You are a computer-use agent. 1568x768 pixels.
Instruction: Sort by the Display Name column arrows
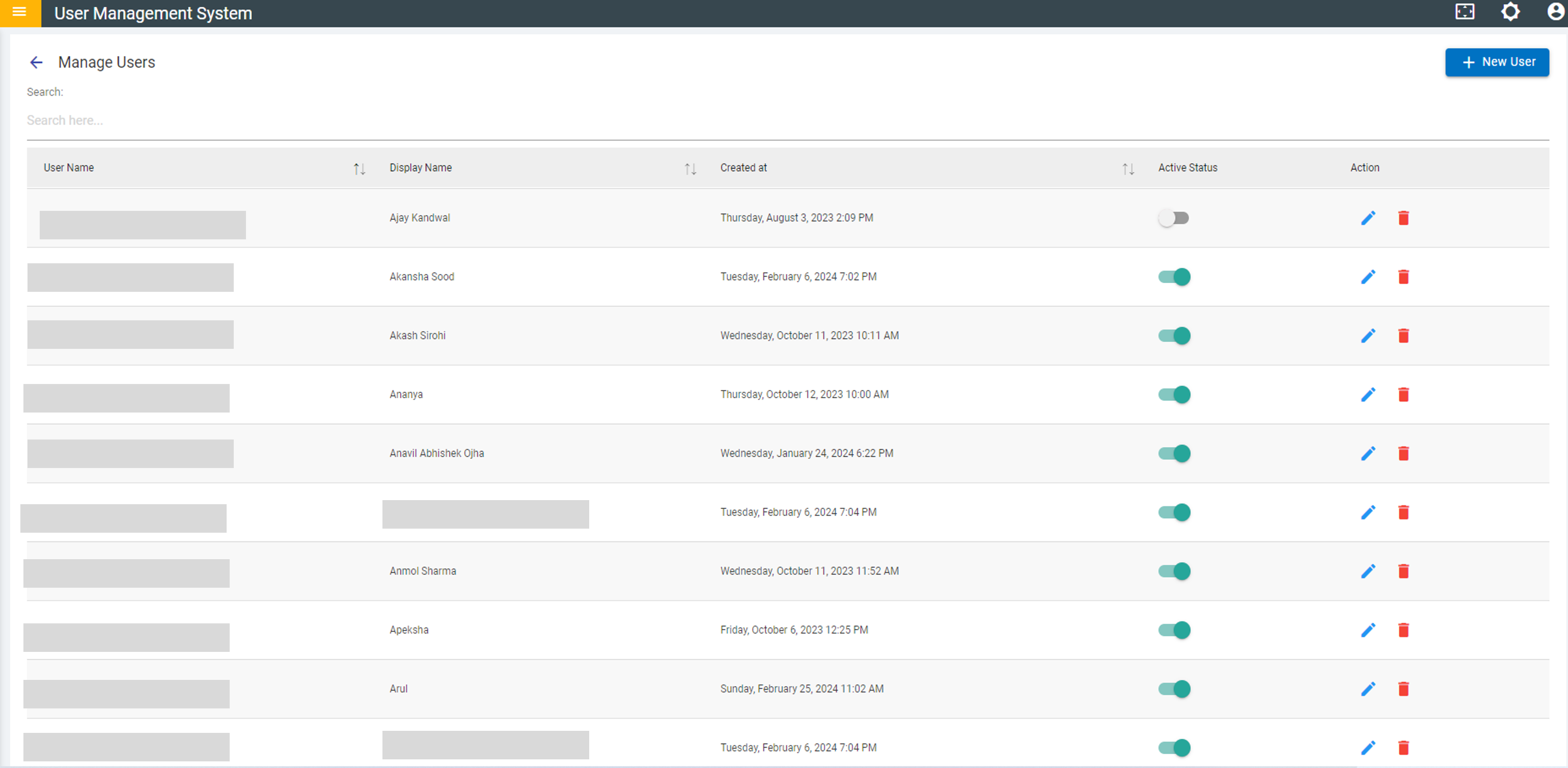[x=690, y=169]
